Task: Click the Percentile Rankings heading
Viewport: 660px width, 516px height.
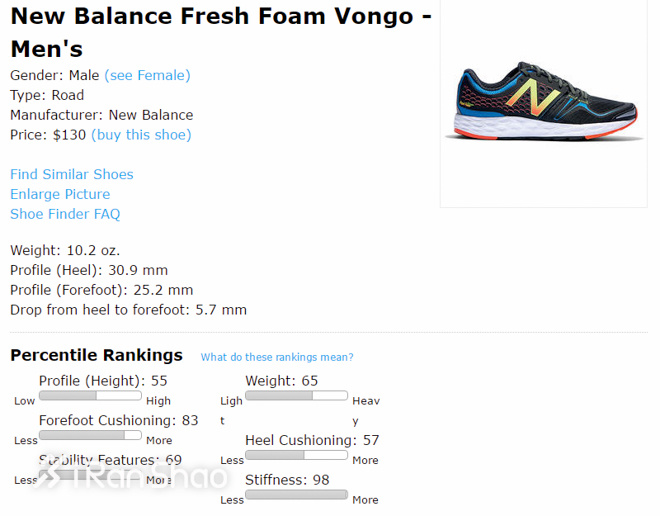Action: pos(96,355)
